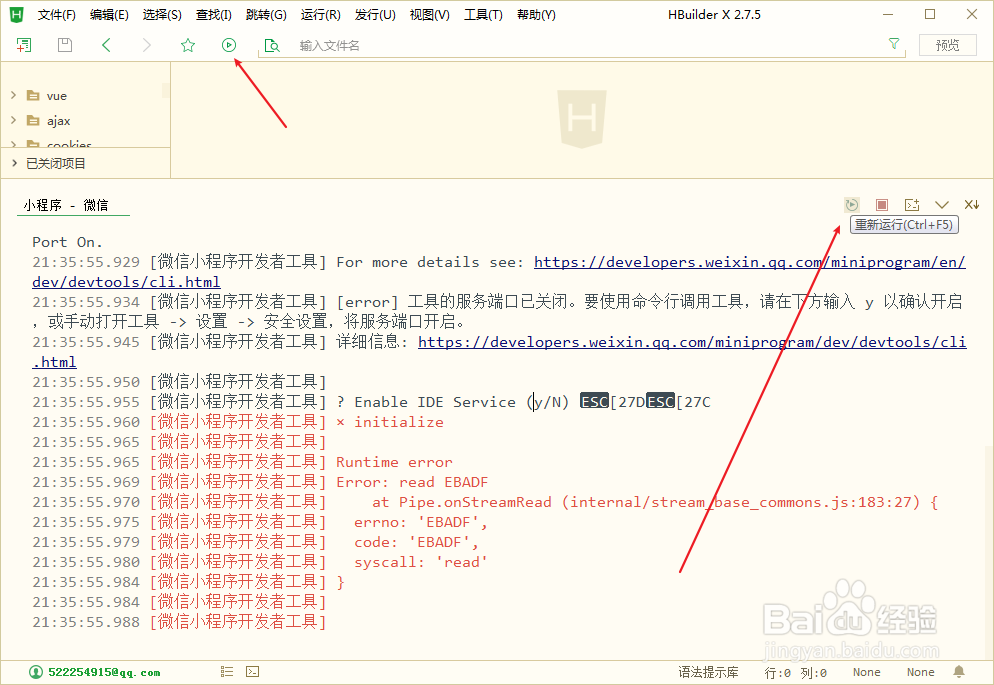This screenshot has width=994, height=685.
Task: Click the 'Port On.' console line
Action: [67, 242]
